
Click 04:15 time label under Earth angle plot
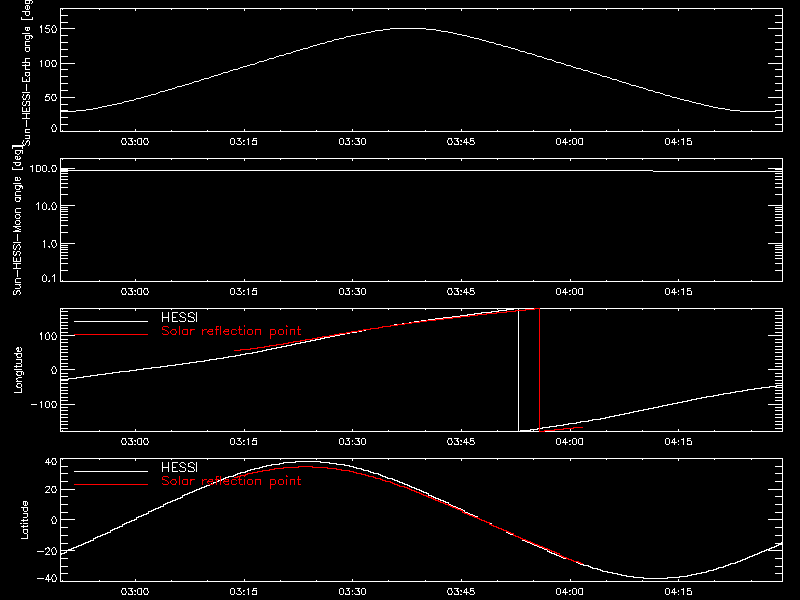click(678, 142)
